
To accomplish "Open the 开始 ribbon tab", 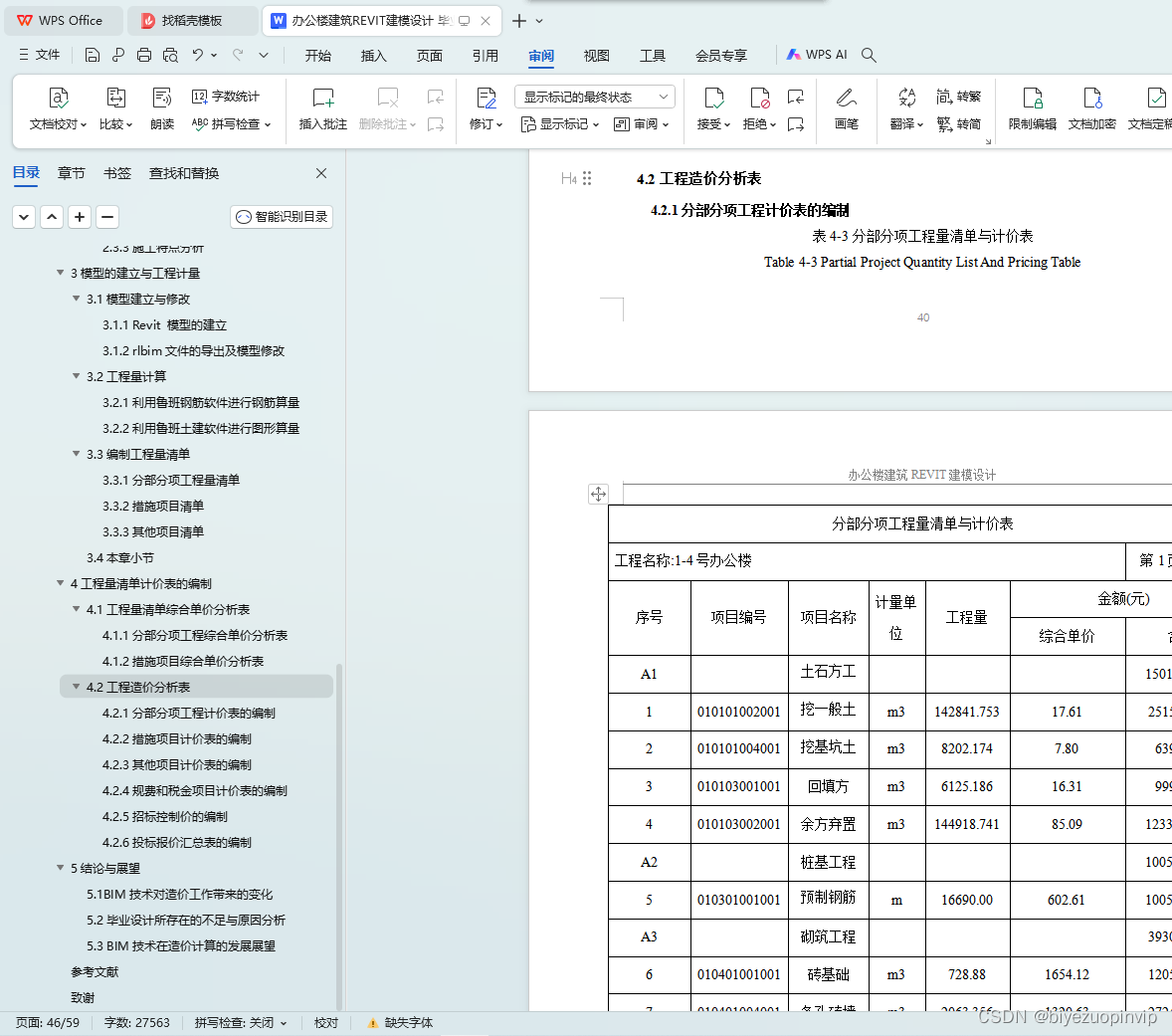I will pos(317,56).
